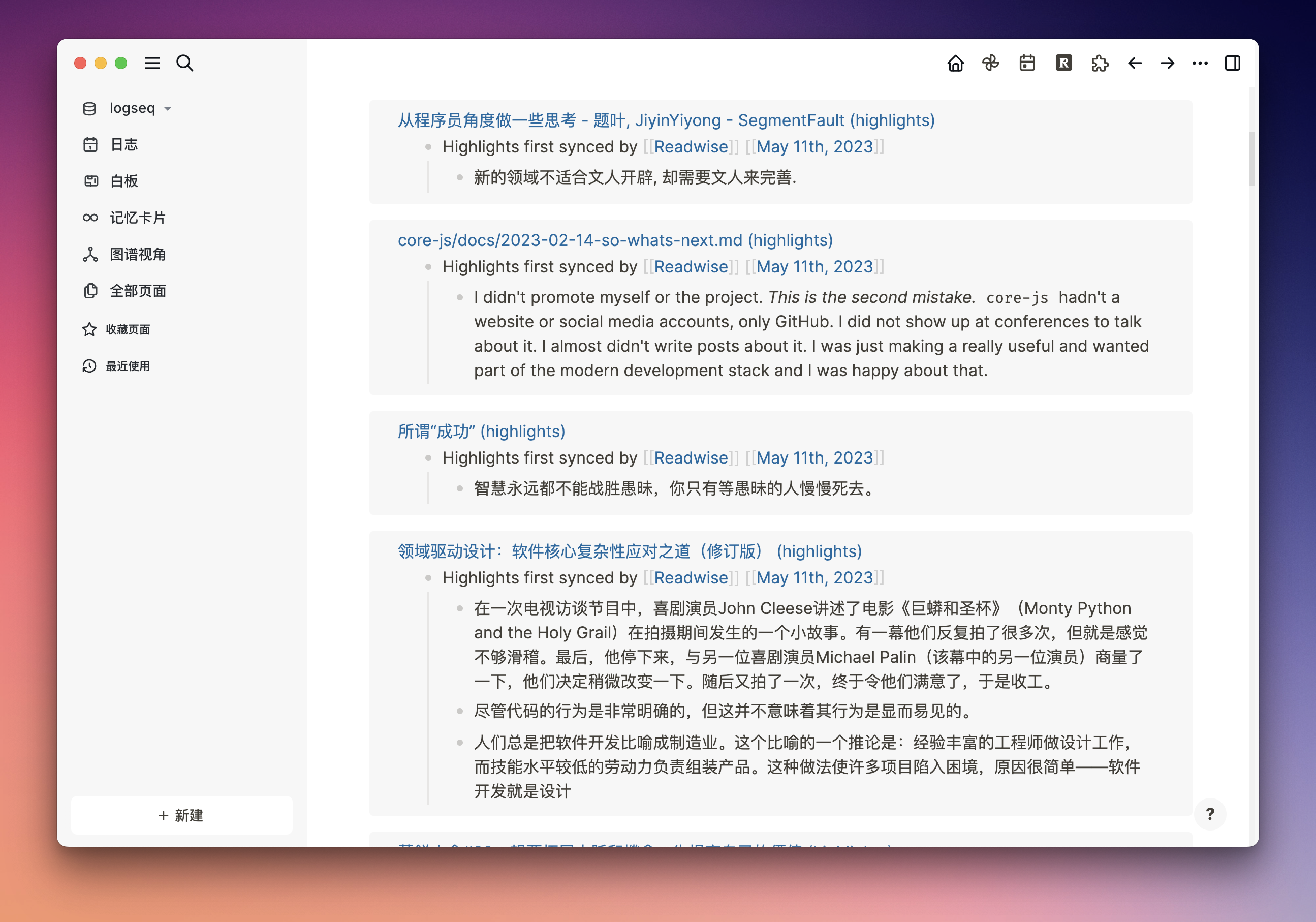Click Readwise link under 领域驱动设计 card
Screen dimensions: 1316x922
coord(691,577)
